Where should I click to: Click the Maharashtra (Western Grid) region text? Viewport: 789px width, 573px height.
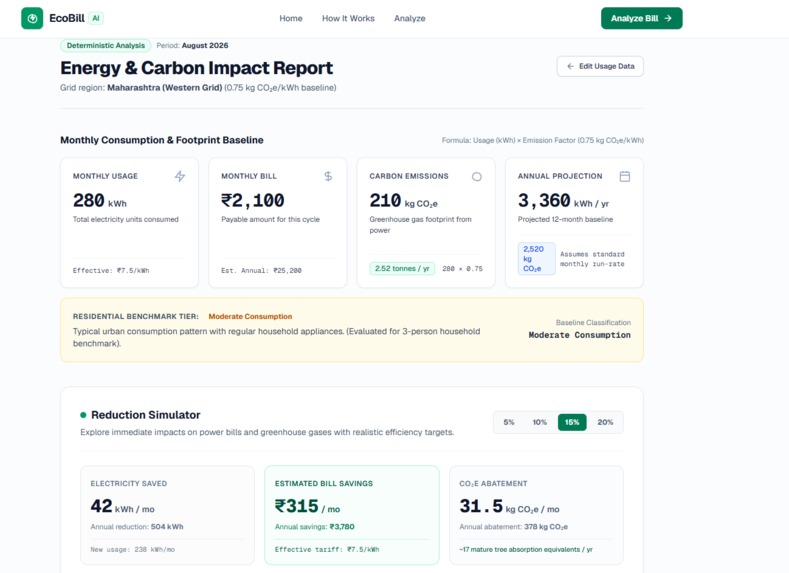(x=165, y=88)
